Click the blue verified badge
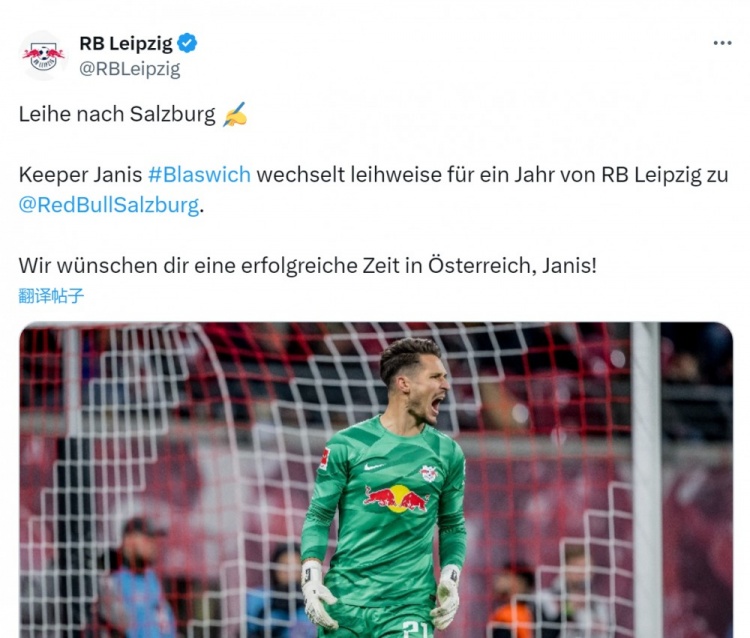The width and height of the screenshot is (750, 638). pos(187,44)
